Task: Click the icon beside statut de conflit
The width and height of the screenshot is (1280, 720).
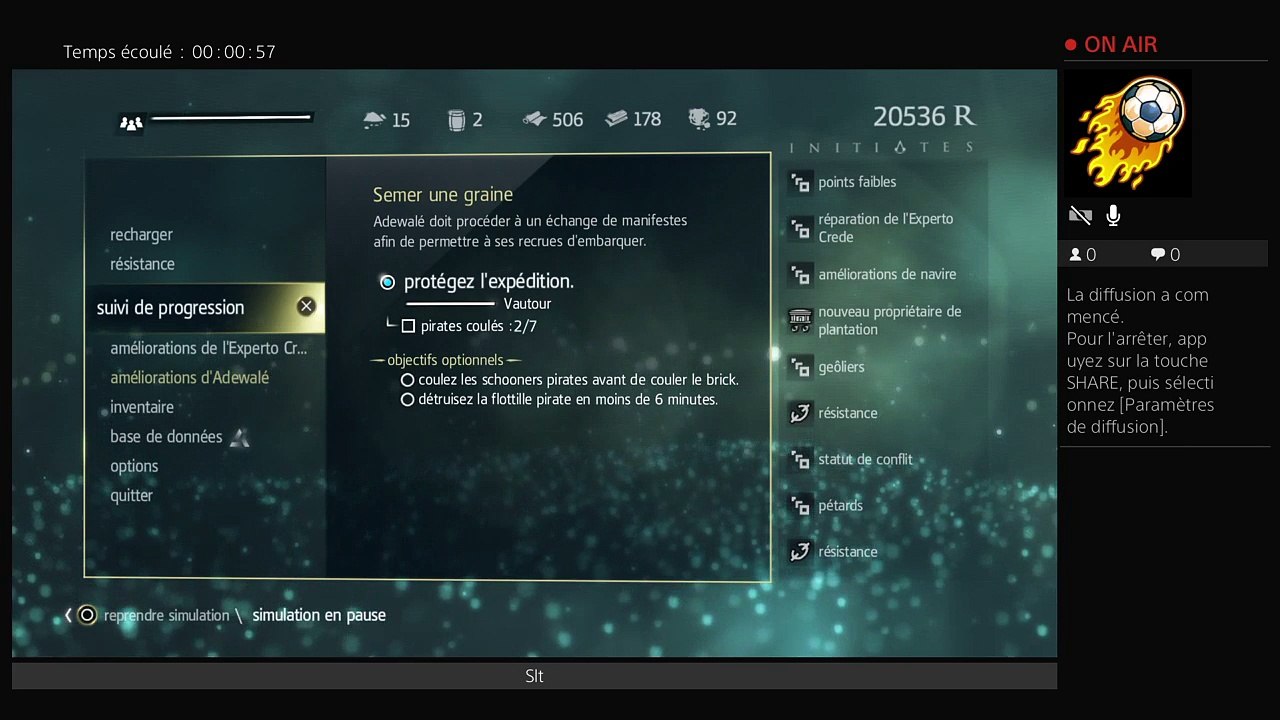Action: tap(799, 459)
